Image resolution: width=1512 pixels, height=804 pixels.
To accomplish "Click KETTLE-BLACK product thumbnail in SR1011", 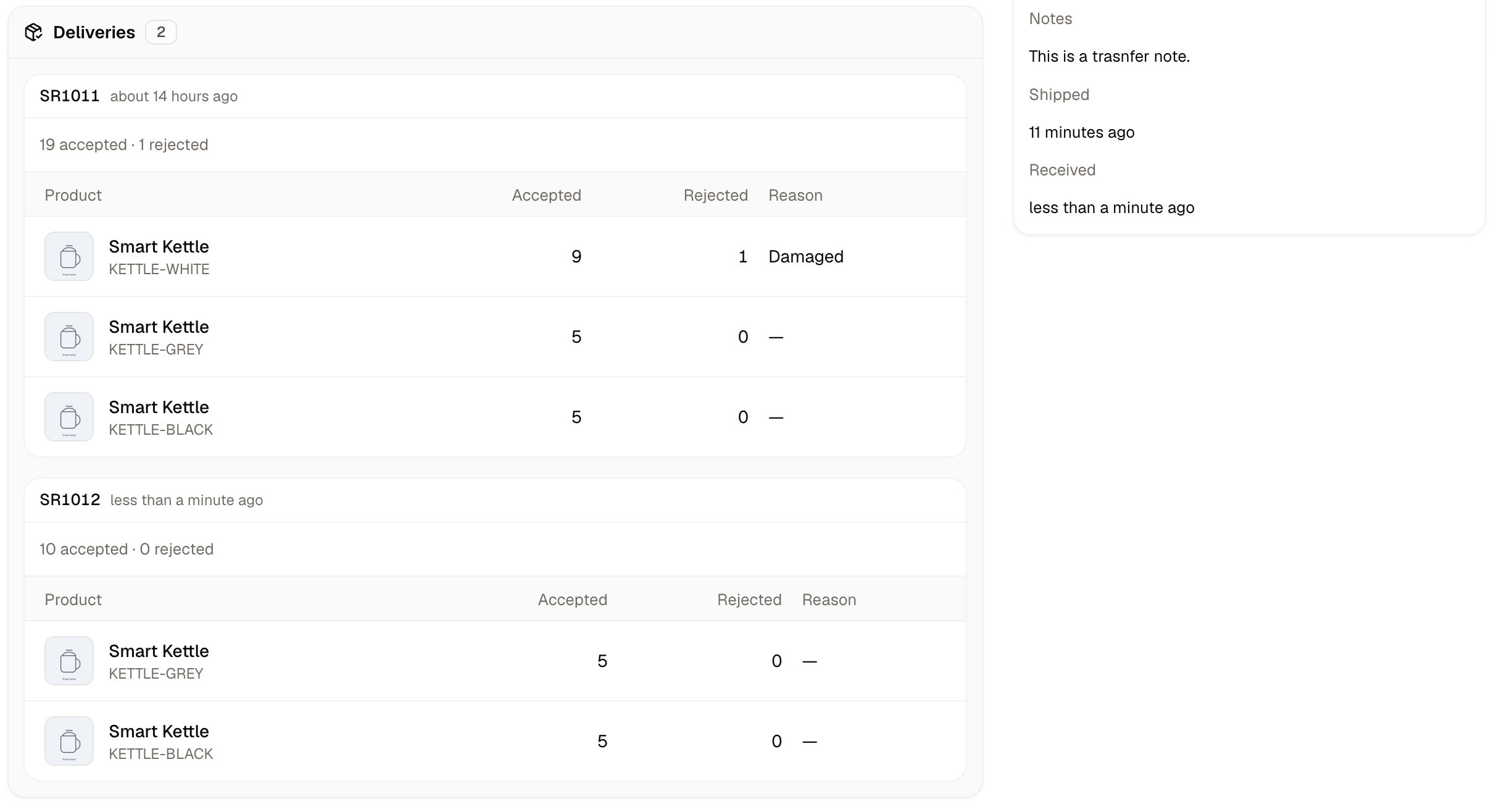I will (69, 417).
